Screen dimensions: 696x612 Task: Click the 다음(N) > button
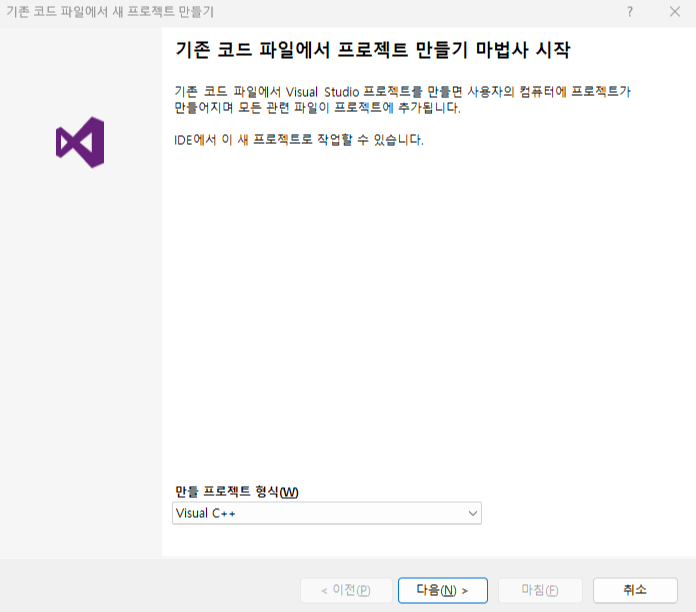pos(443,590)
